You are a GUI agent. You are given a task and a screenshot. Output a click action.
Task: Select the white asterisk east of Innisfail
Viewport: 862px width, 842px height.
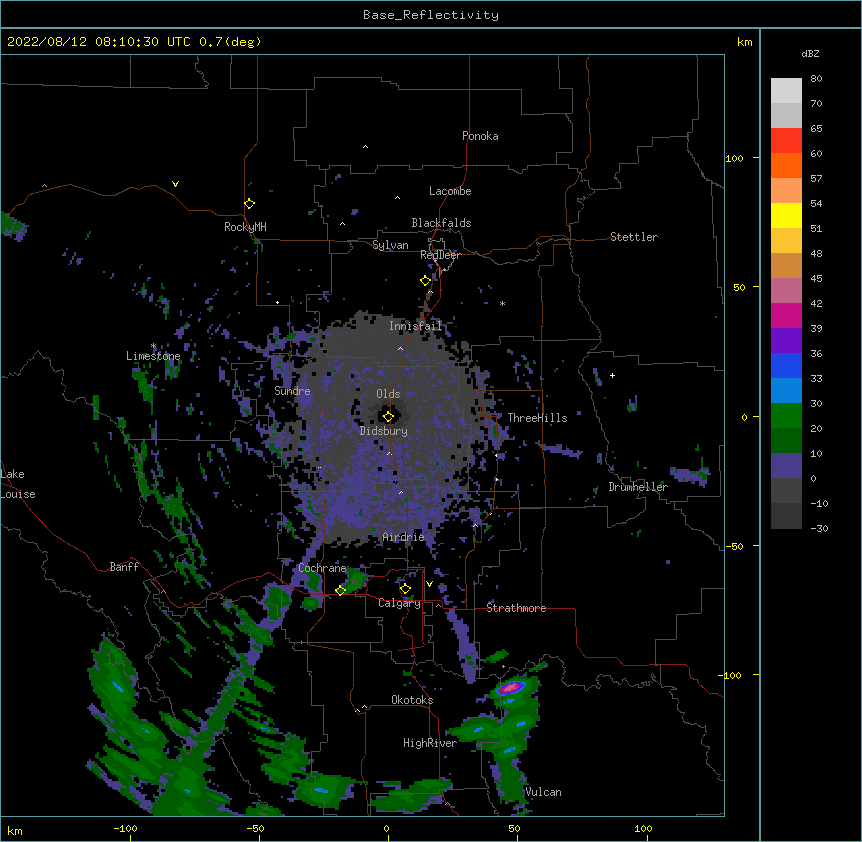502,304
